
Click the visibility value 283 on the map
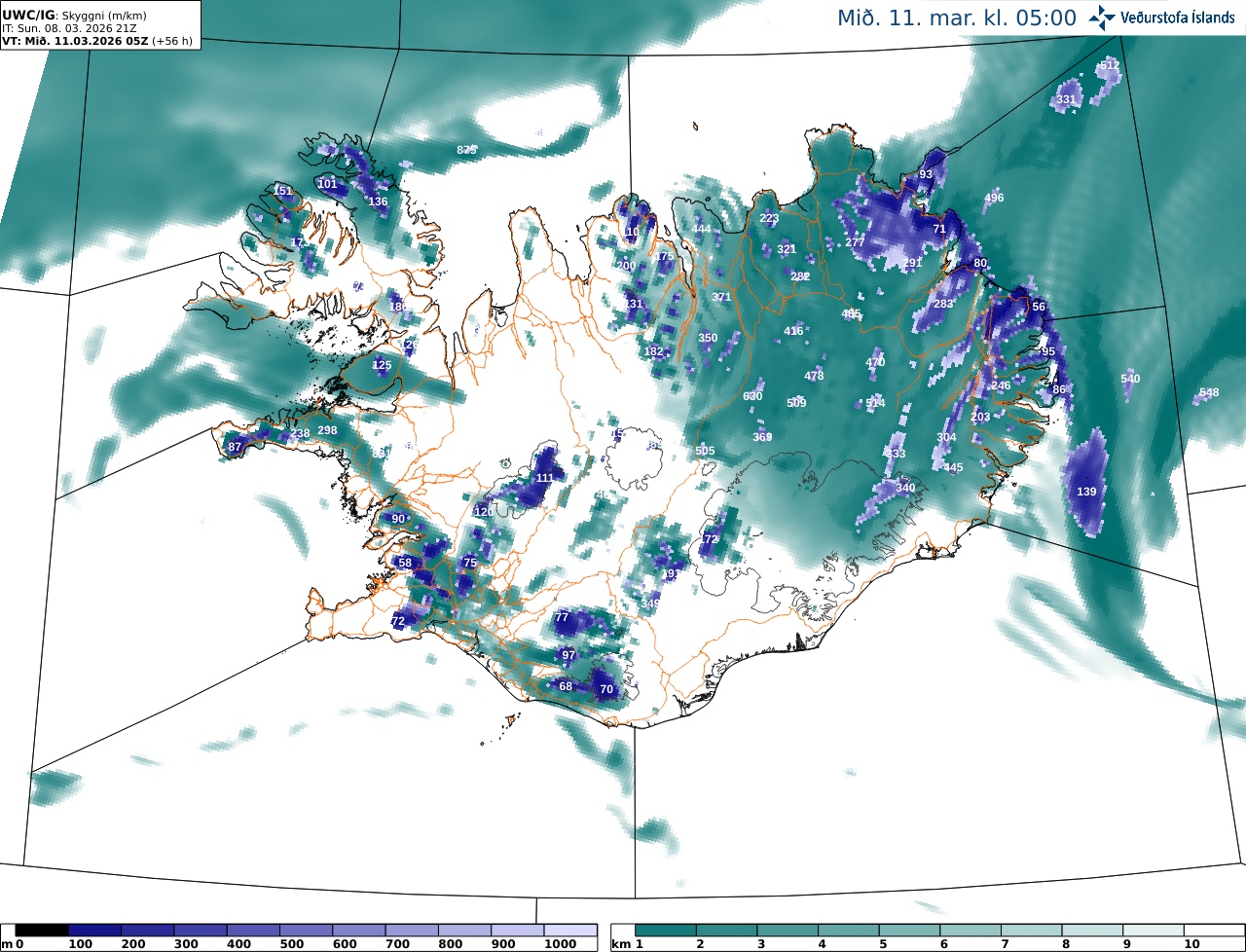[x=943, y=304]
